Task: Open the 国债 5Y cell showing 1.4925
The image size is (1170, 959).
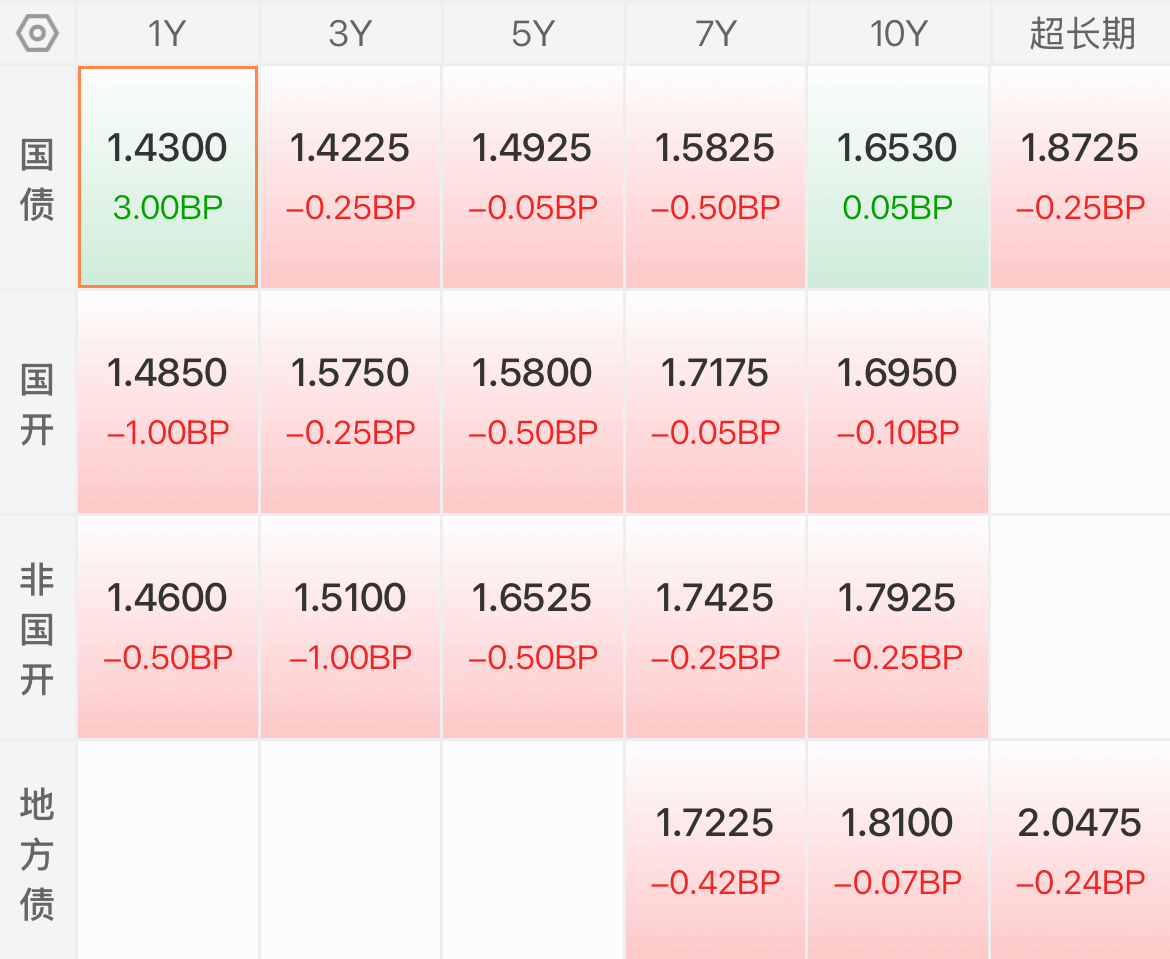Action: click(x=533, y=177)
